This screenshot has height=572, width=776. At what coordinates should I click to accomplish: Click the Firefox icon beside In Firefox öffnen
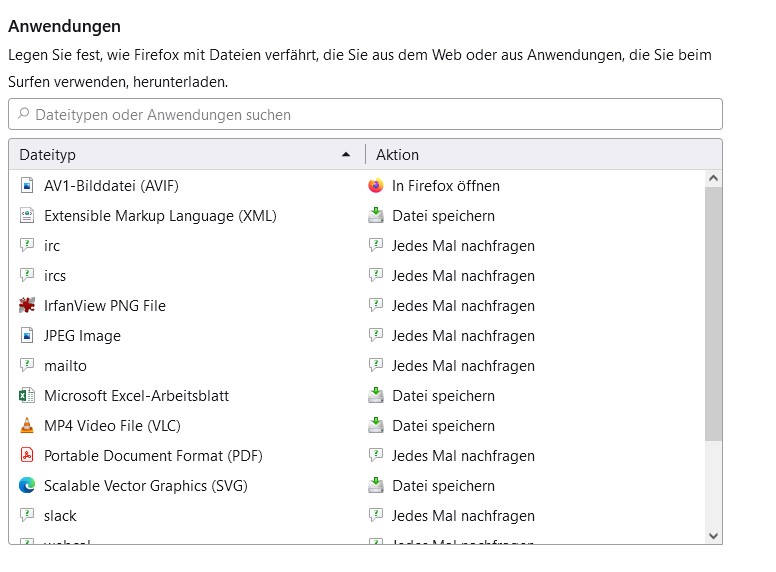pos(376,186)
